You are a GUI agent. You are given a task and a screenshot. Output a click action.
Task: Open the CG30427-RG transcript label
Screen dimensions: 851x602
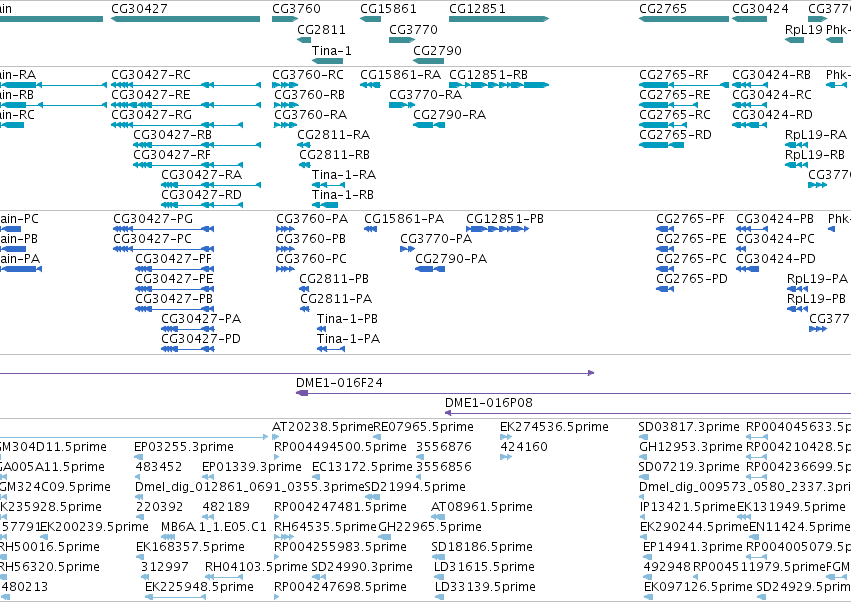tap(151, 115)
